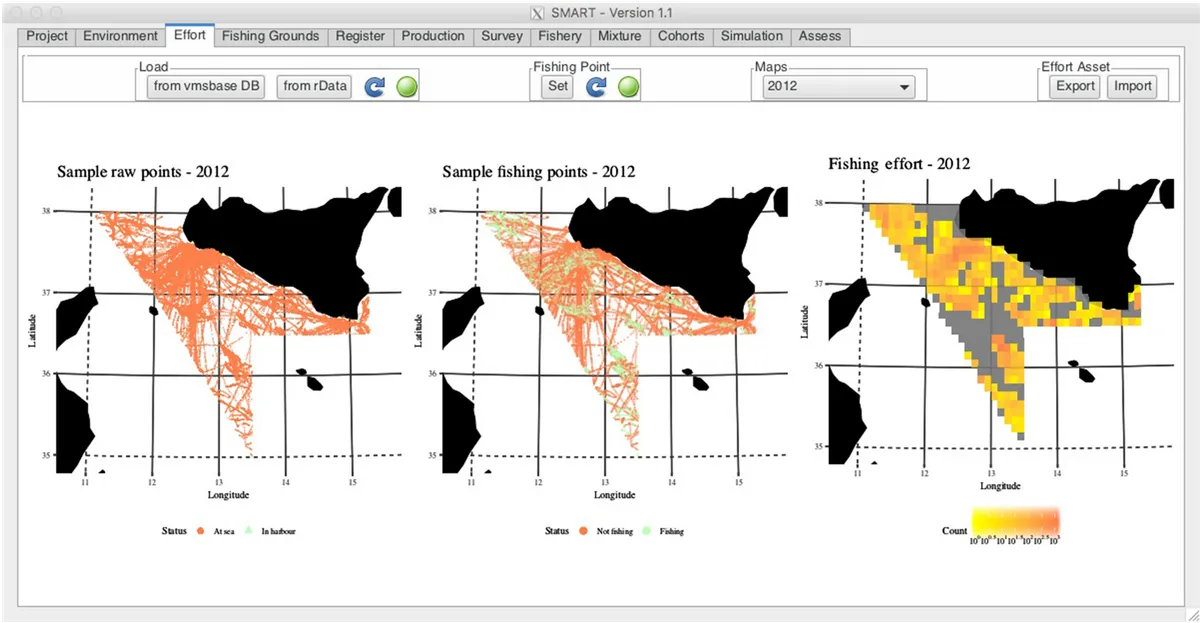
Task: Open the Assess tab
Action: [821, 36]
